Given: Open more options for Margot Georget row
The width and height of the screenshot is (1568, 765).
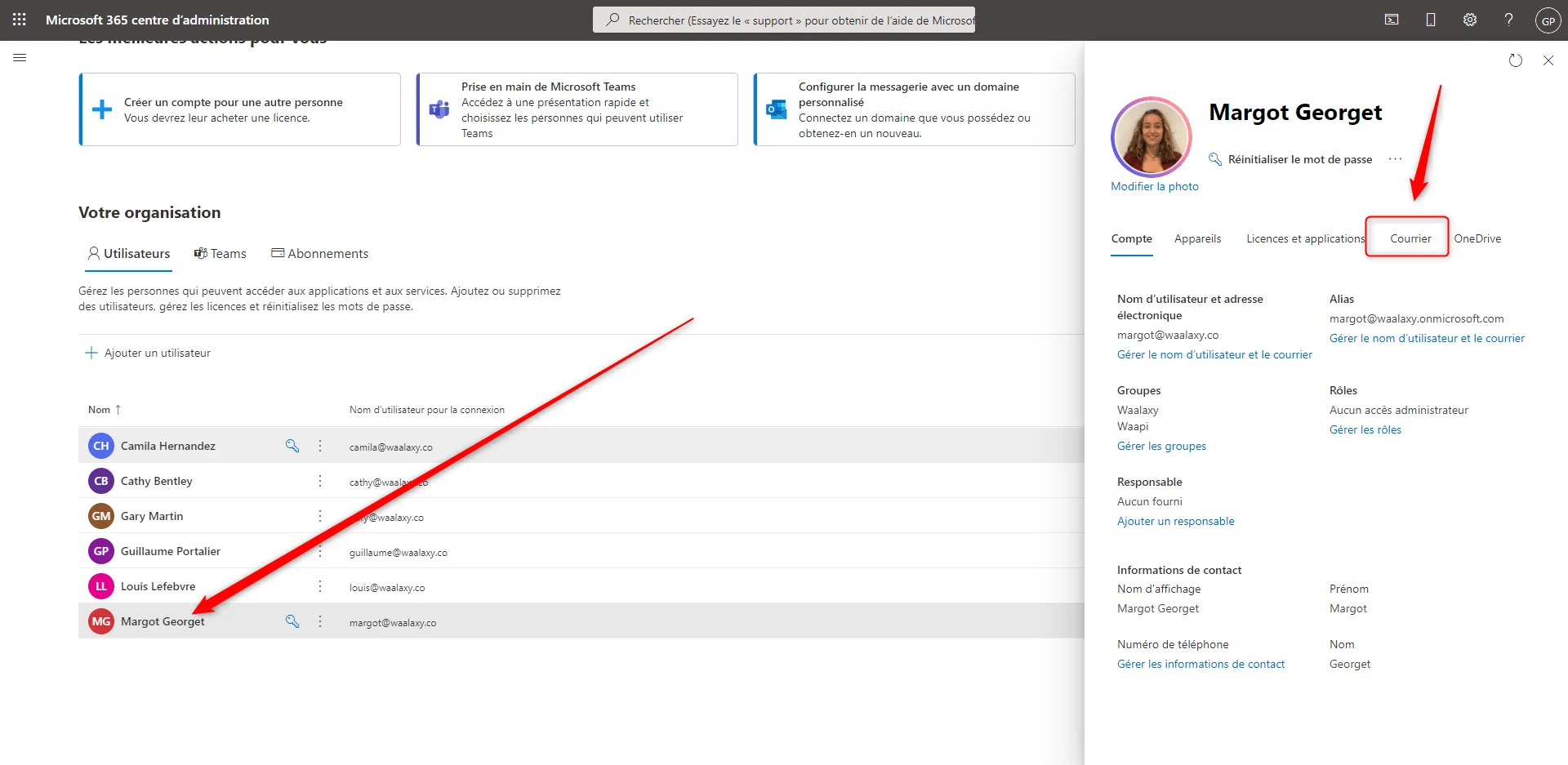Looking at the screenshot, I should click(320, 621).
